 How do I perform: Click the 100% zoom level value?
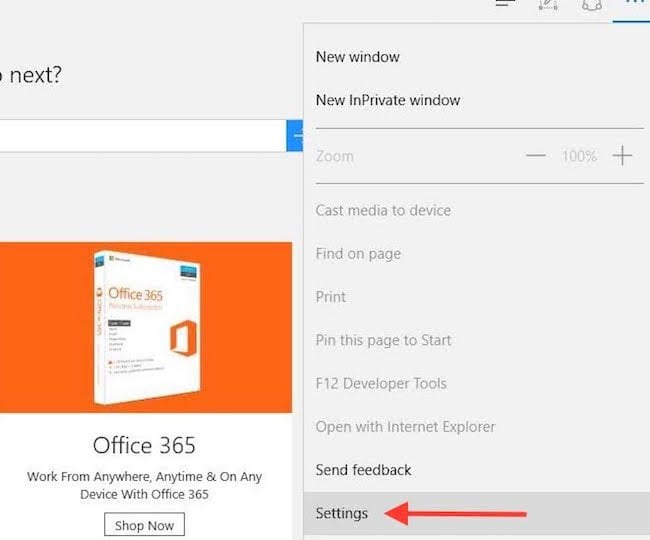point(579,156)
